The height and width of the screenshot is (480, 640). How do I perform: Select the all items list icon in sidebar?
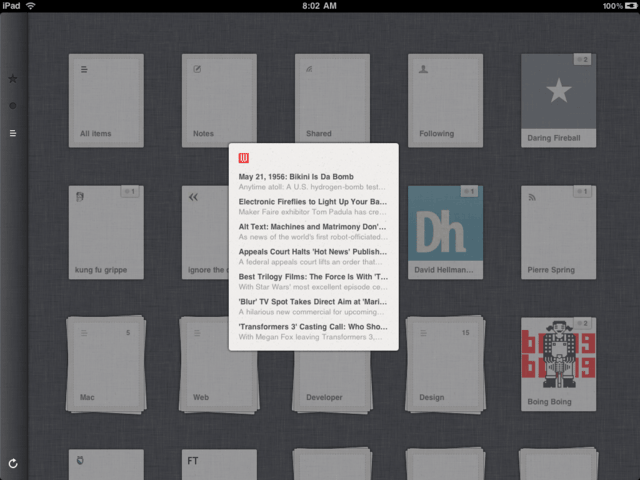[x=13, y=132]
